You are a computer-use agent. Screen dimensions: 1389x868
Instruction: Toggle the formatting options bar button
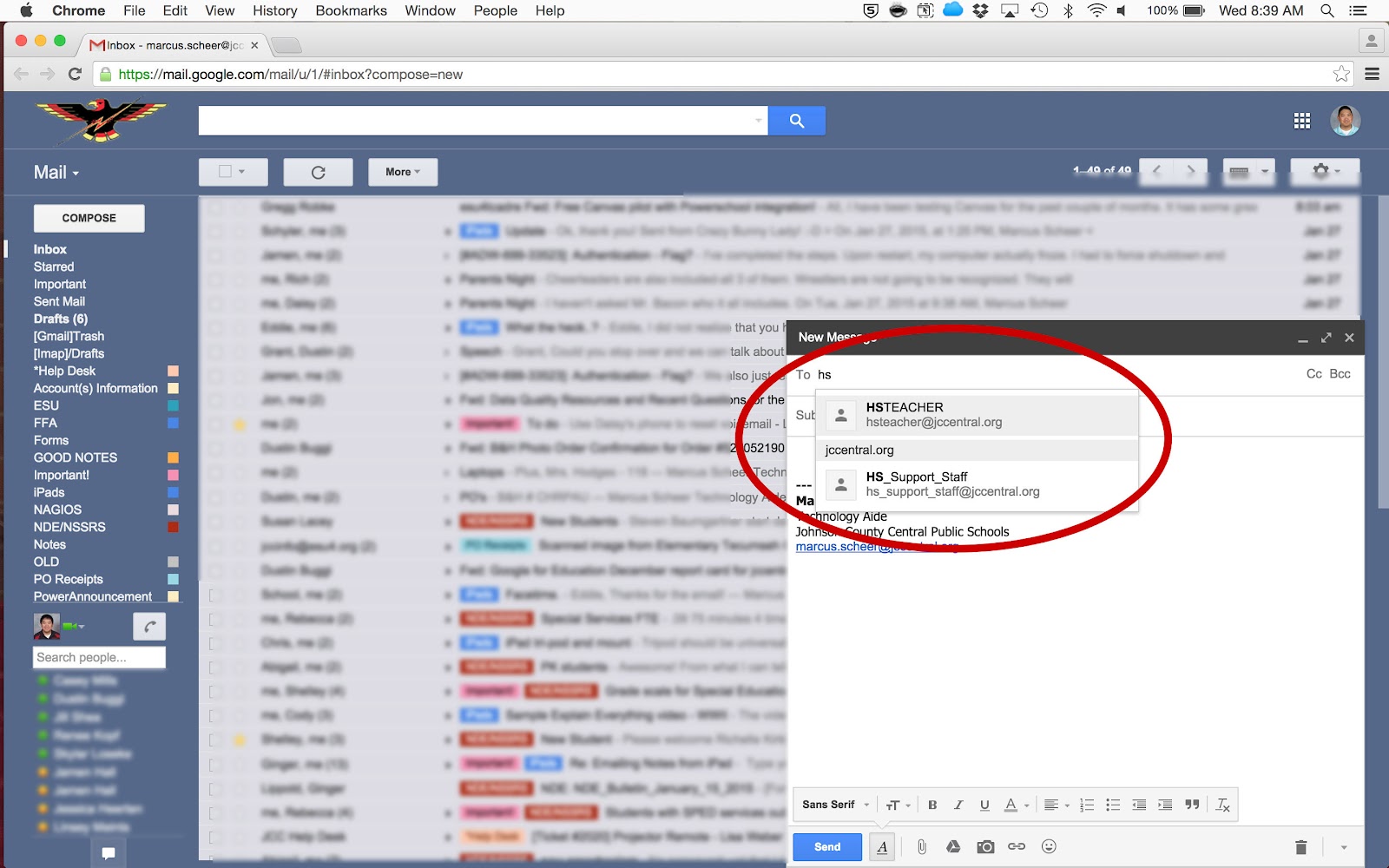pyautogui.click(x=882, y=847)
